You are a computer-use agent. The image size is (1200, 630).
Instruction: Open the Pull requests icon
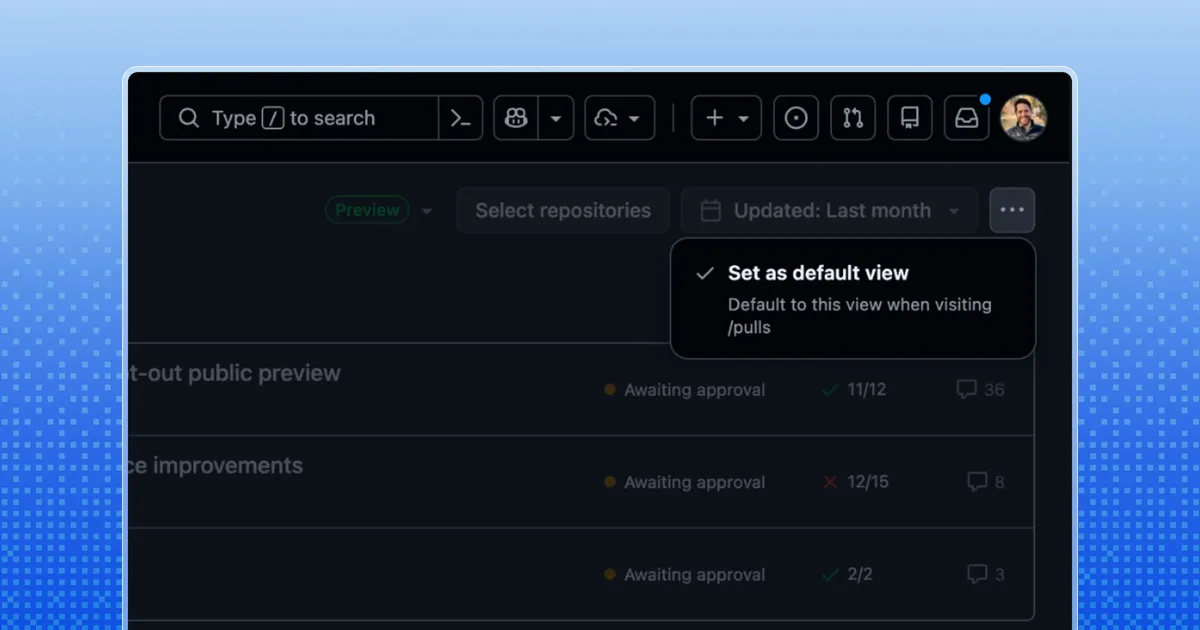(x=852, y=118)
